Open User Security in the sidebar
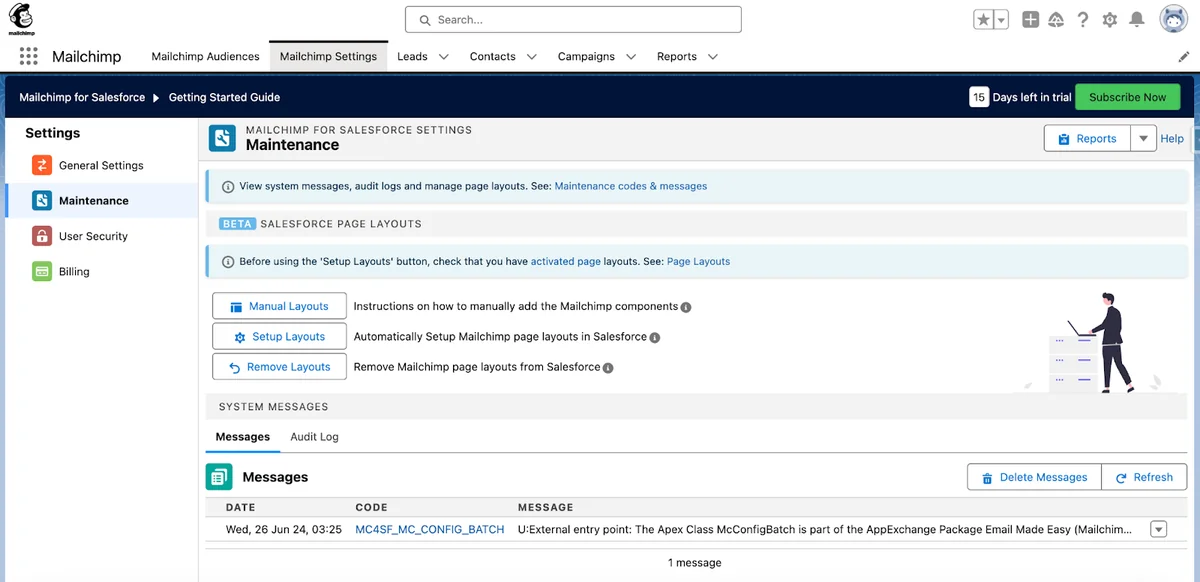The width and height of the screenshot is (1200, 582). [93, 236]
